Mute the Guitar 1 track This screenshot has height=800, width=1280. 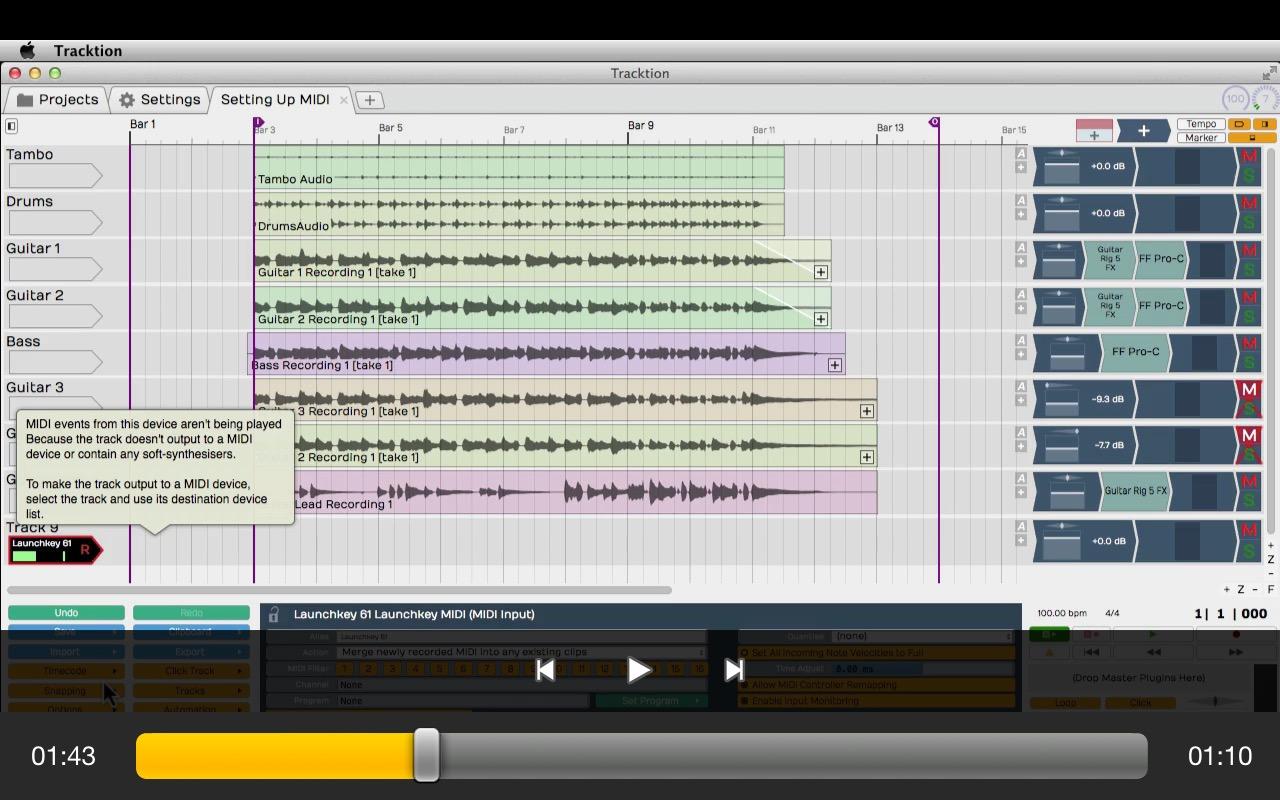tap(1248, 250)
